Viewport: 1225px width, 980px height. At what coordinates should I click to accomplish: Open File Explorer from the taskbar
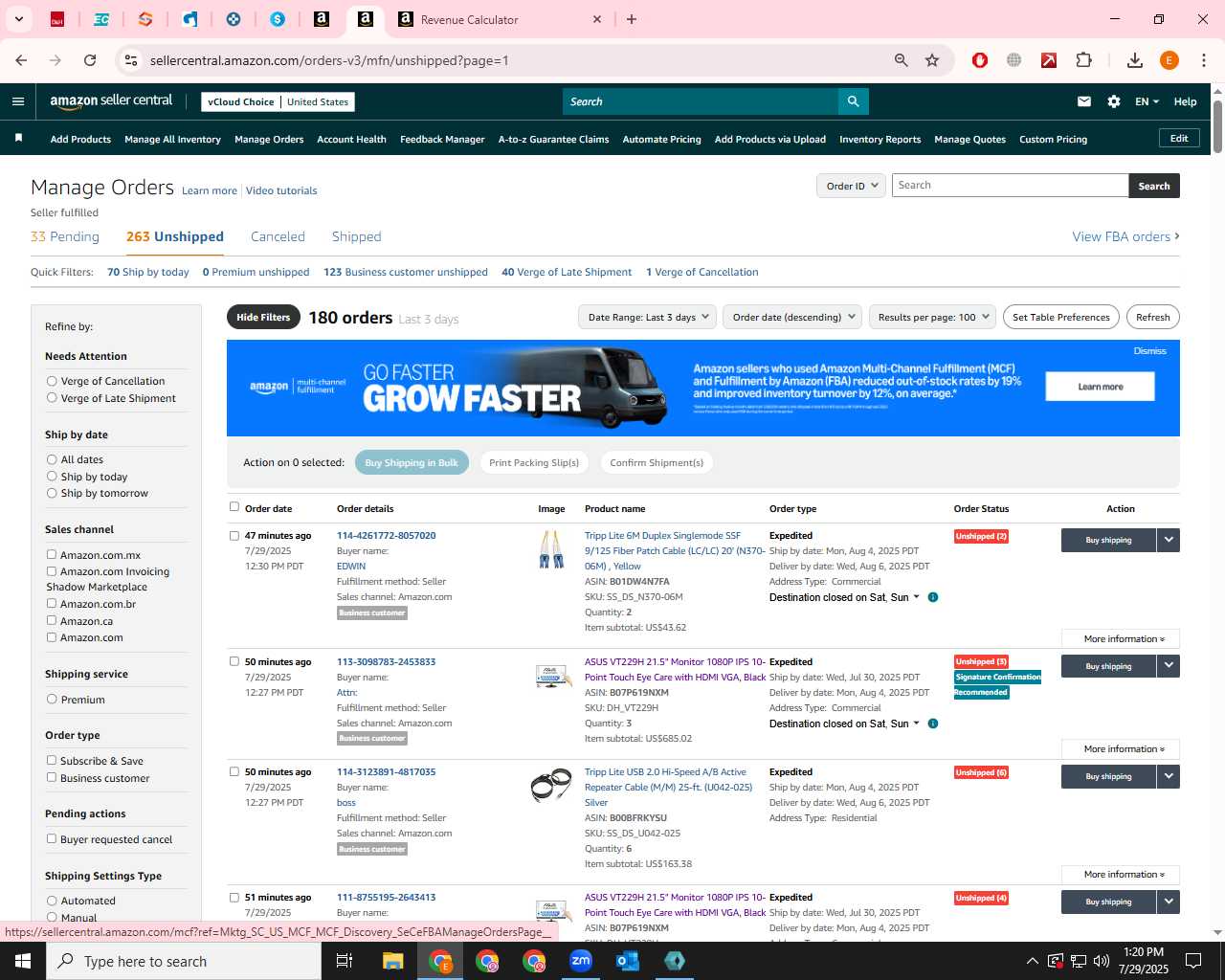tap(393, 961)
